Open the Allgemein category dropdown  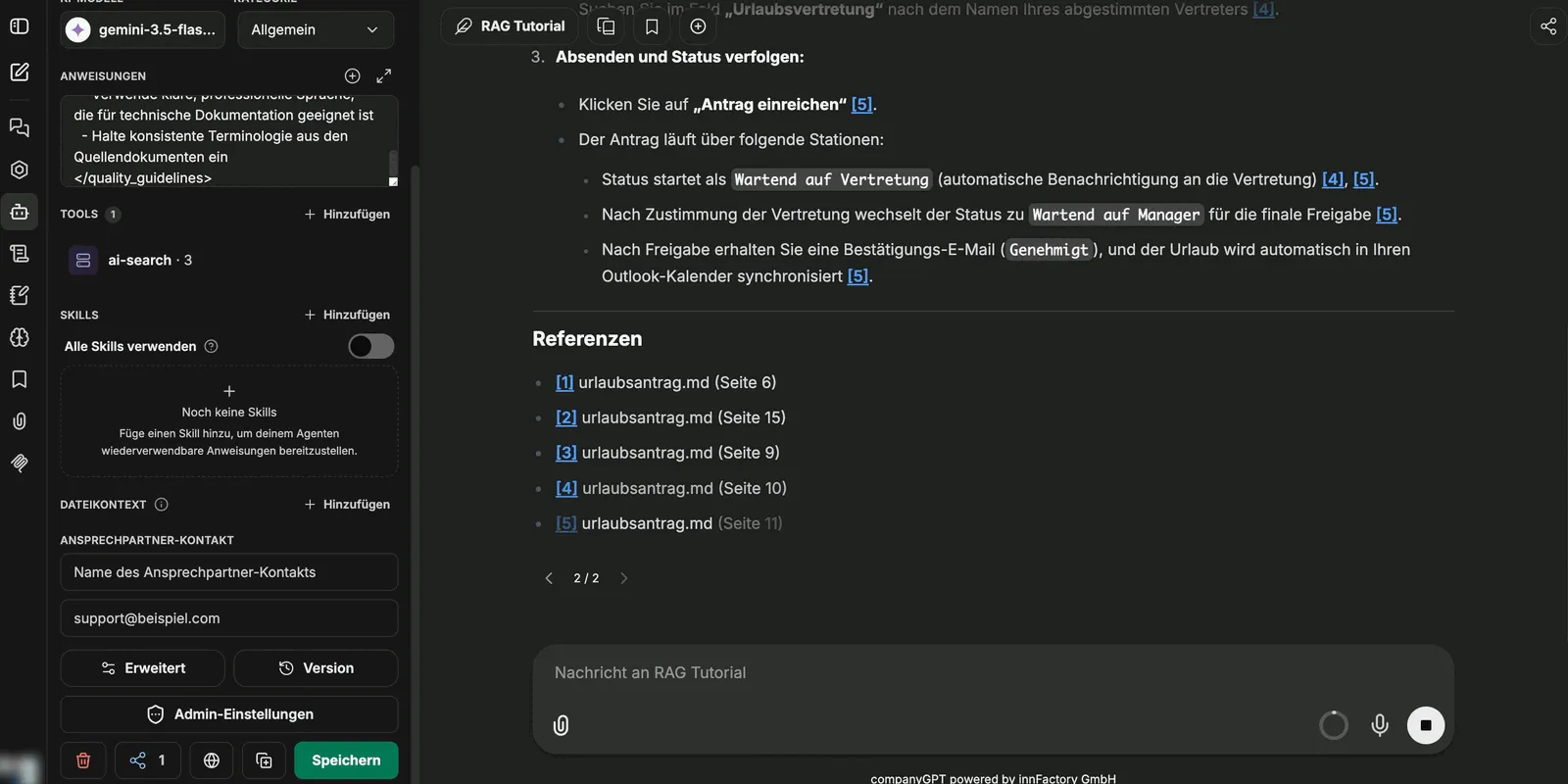click(315, 29)
